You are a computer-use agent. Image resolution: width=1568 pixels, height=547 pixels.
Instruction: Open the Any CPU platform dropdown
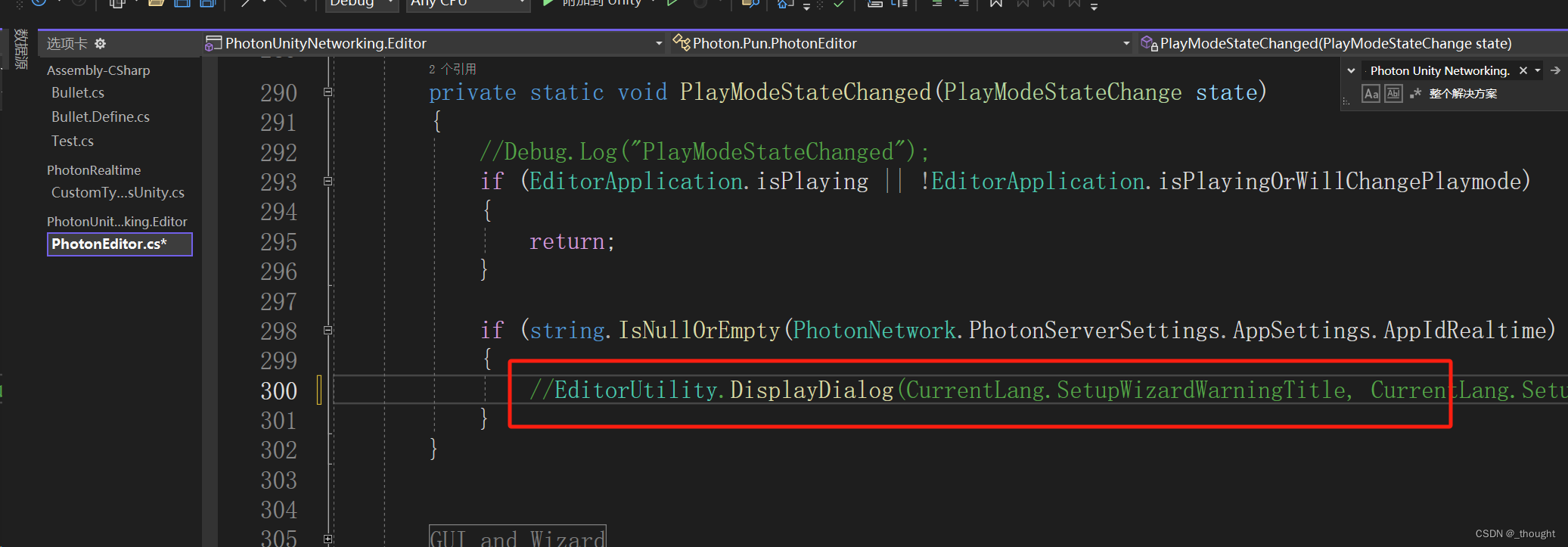[x=467, y=4]
